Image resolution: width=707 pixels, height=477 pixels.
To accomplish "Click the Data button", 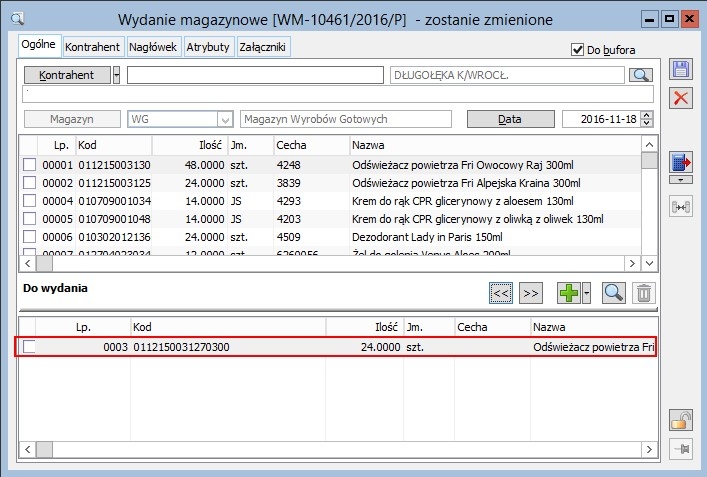I will (x=510, y=119).
